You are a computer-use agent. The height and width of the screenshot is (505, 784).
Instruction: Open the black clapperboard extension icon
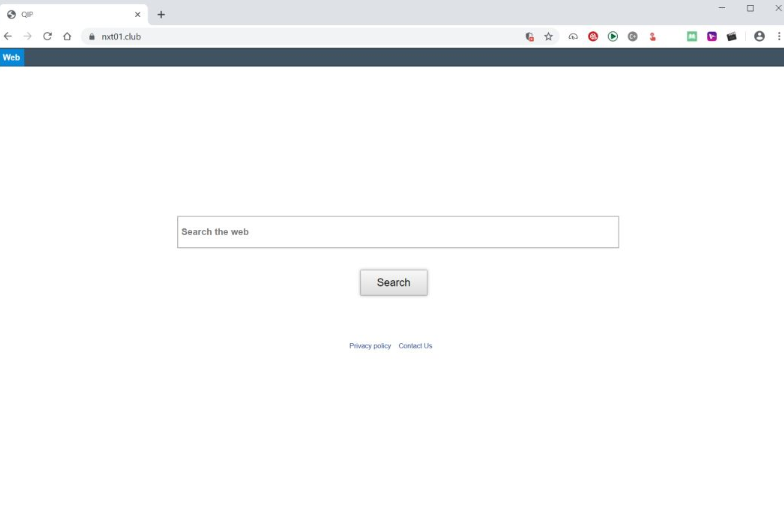pos(732,36)
